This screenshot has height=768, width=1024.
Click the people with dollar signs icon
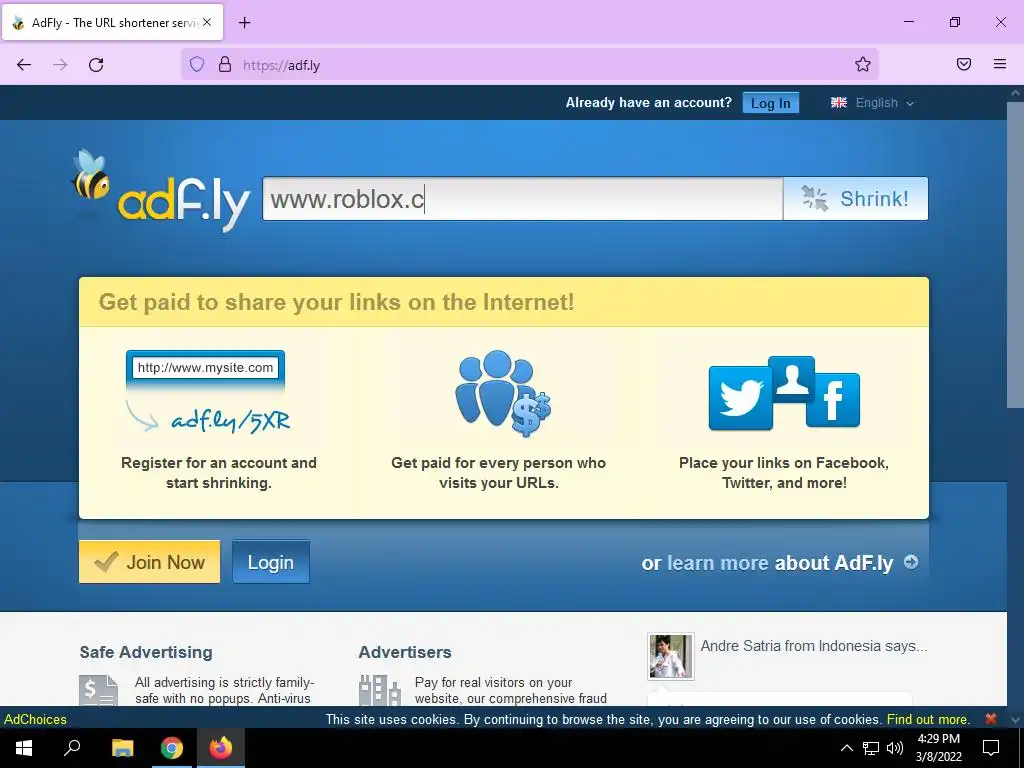click(503, 393)
